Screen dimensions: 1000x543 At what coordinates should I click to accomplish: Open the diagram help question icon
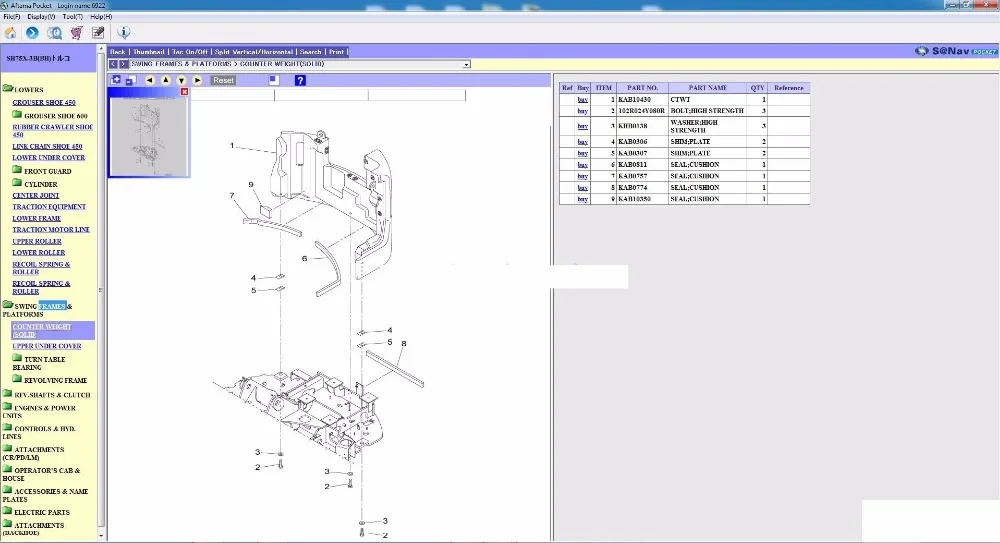300,80
